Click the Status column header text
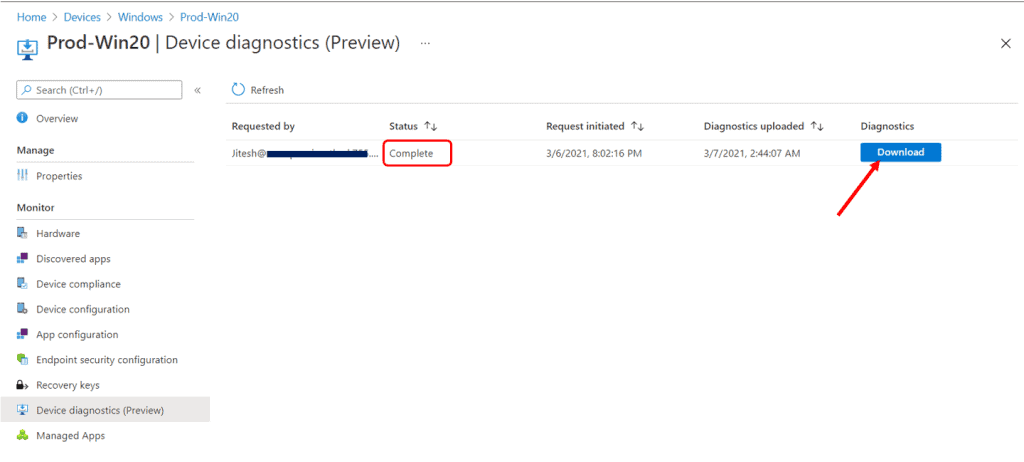Viewport: 1024px width, 462px height. [404, 126]
